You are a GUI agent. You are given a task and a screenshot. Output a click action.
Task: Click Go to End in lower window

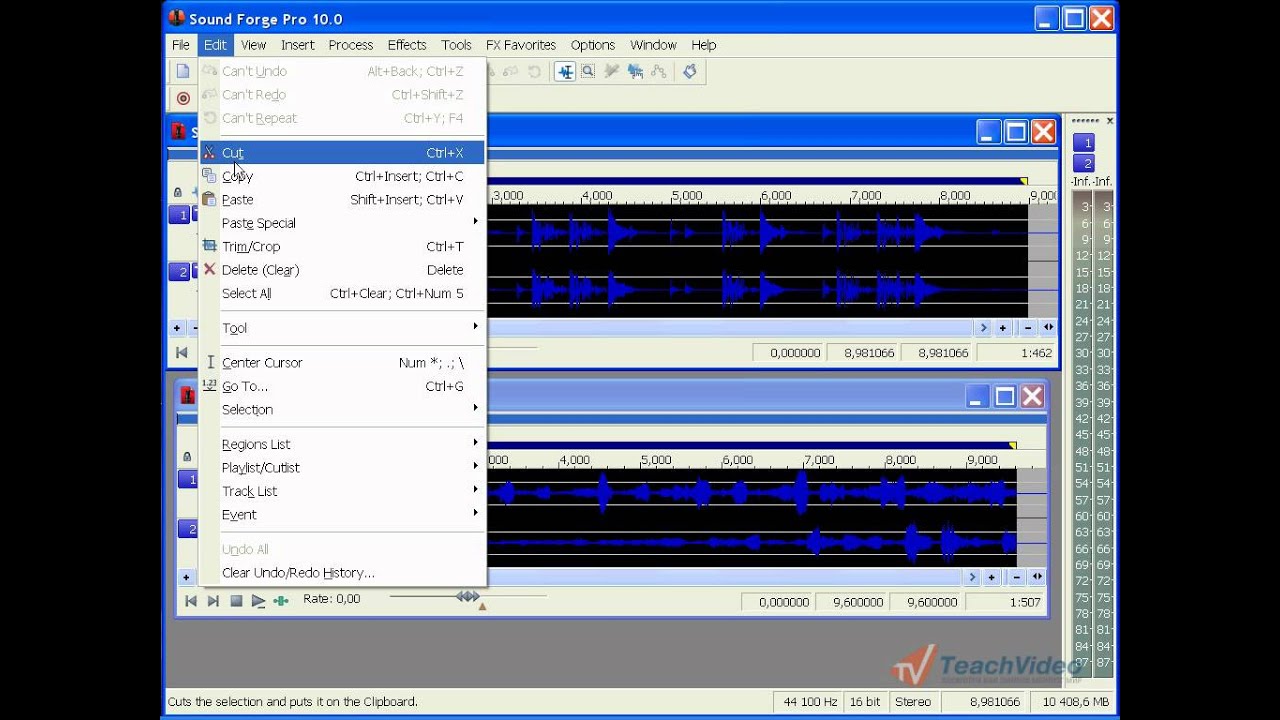tap(213, 601)
